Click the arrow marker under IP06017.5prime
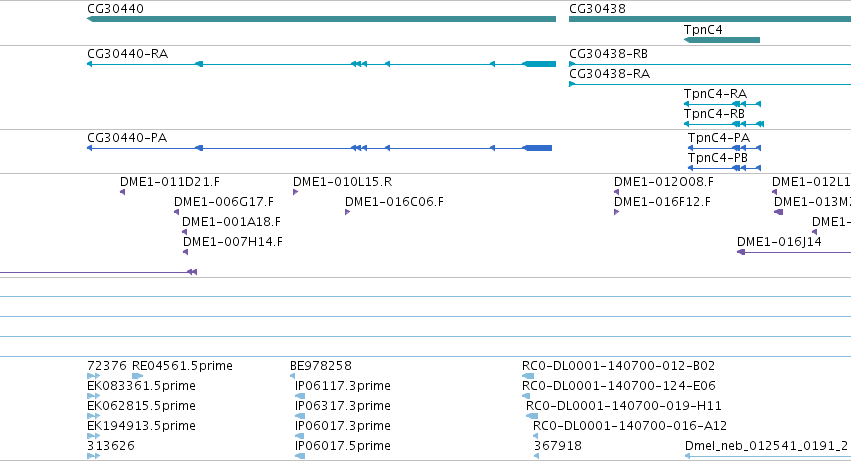This screenshot has height=461, width=851. (x=300, y=456)
